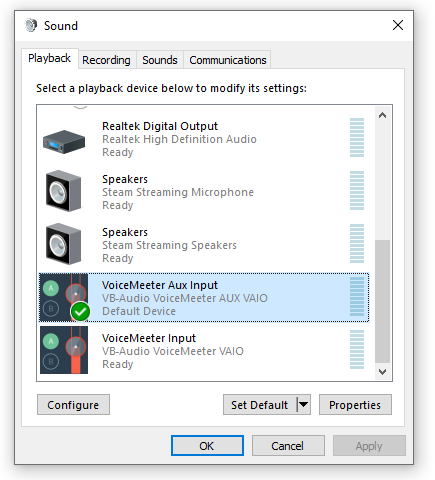Confirm with the OK button
The height and width of the screenshot is (480, 435).
click(207, 446)
